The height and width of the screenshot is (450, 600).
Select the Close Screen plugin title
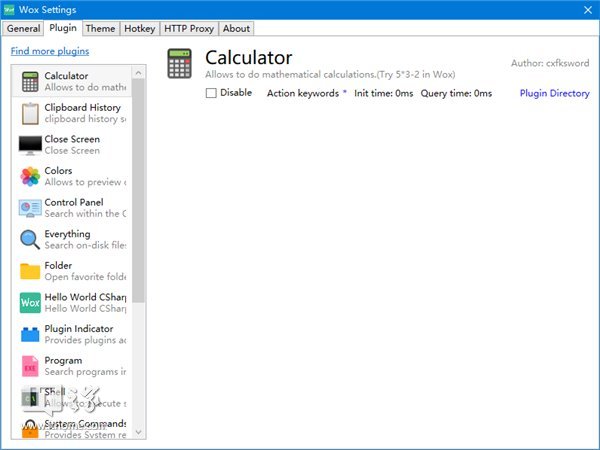(x=72, y=139)
